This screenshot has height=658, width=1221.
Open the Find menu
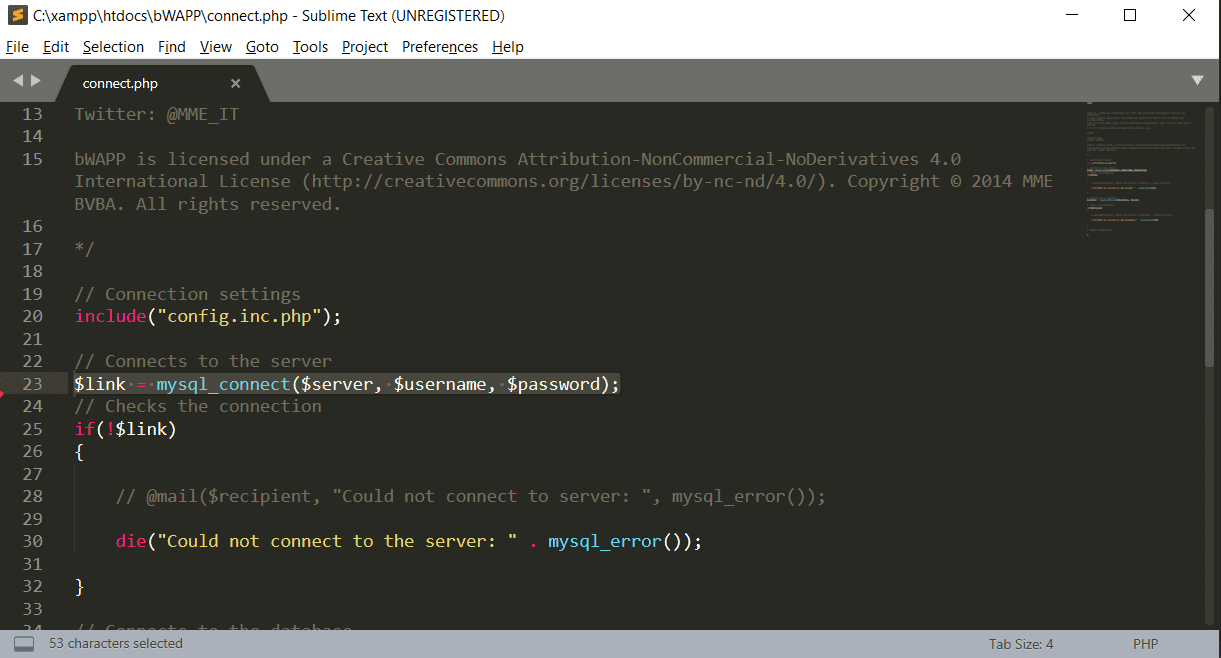(x=172, y=47)
